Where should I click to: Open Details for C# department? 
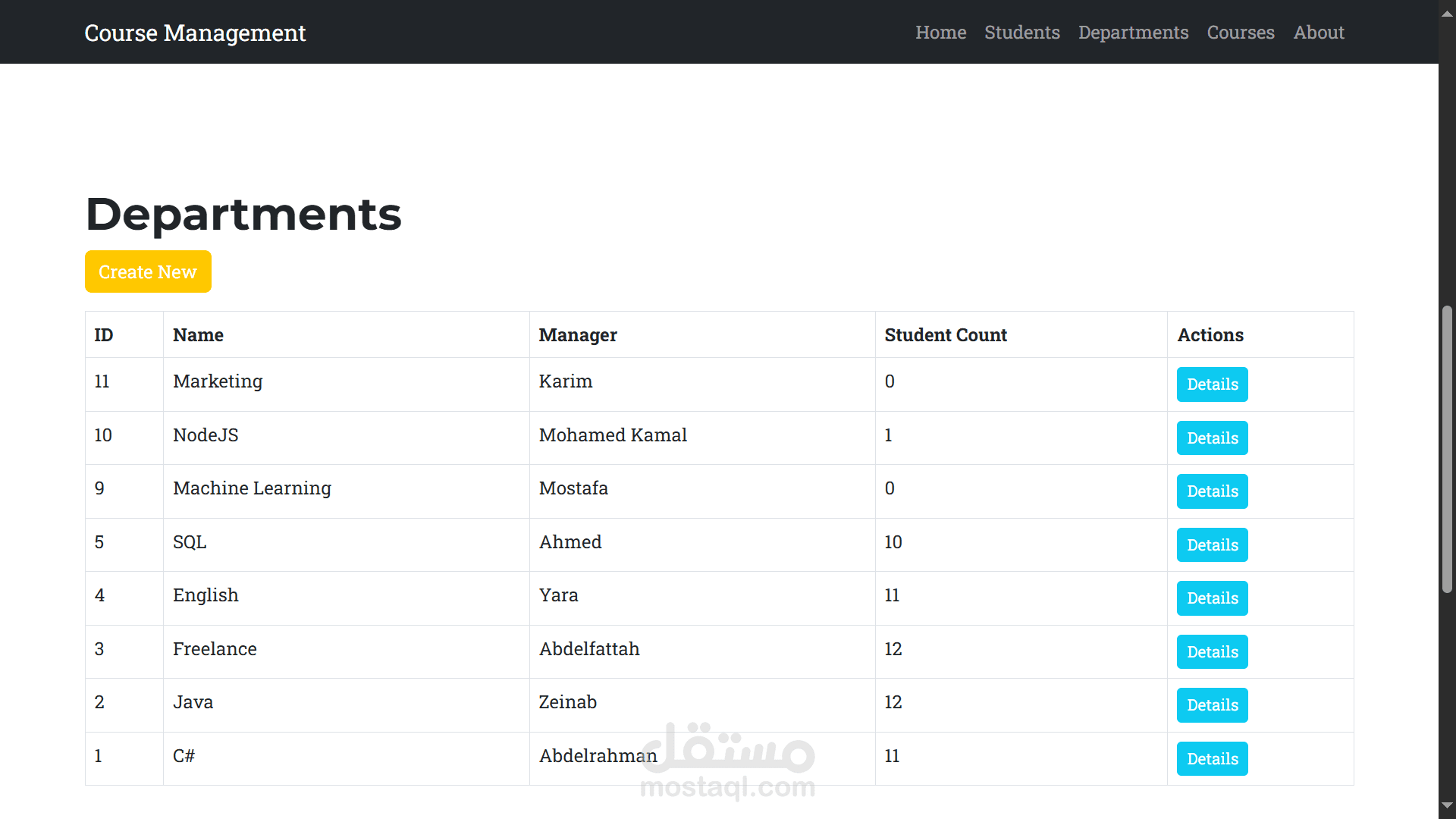1211,759
